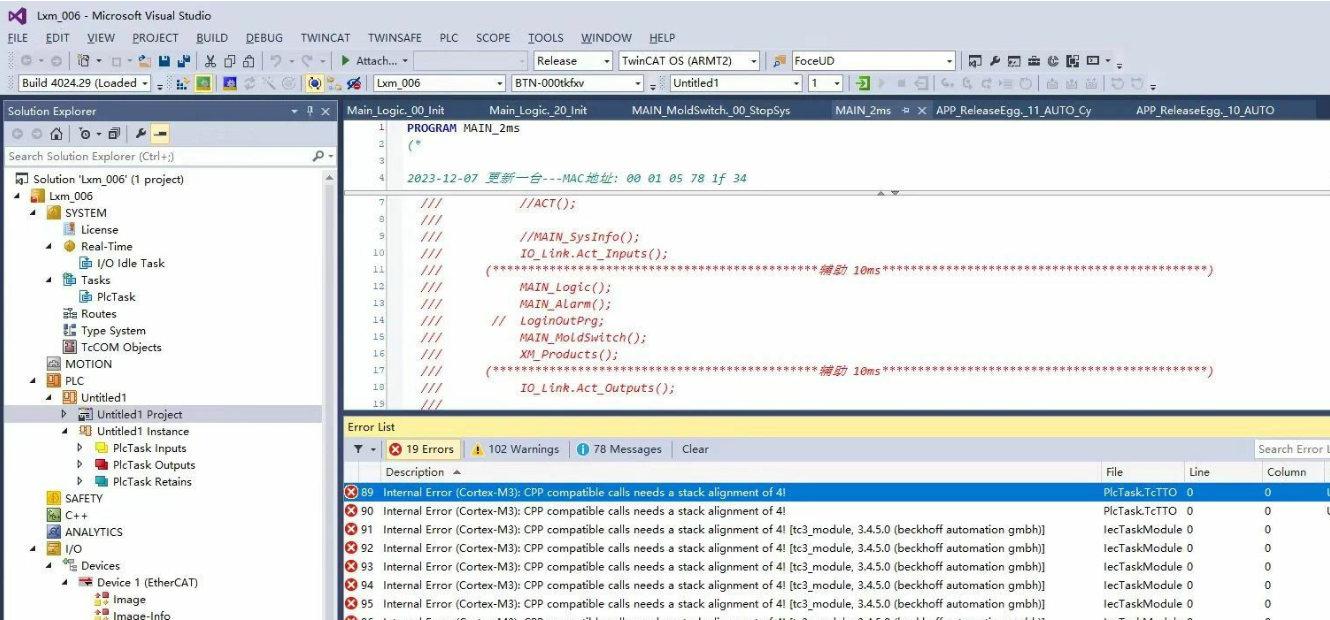Click the Error List filter funnel icon

coord(358,449)
